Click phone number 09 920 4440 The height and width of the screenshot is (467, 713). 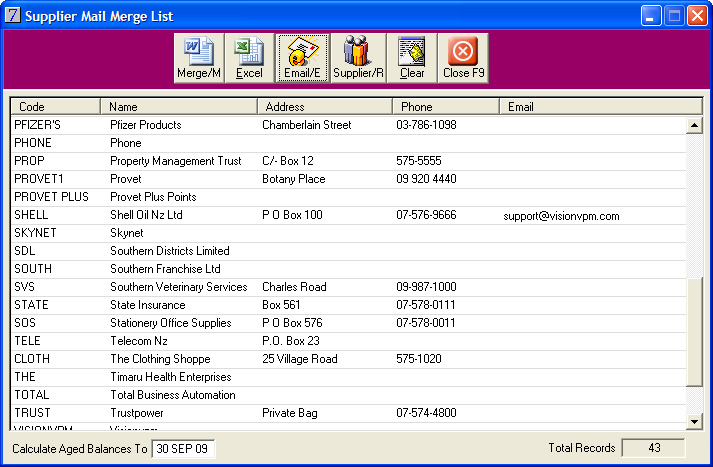[426, 179]
